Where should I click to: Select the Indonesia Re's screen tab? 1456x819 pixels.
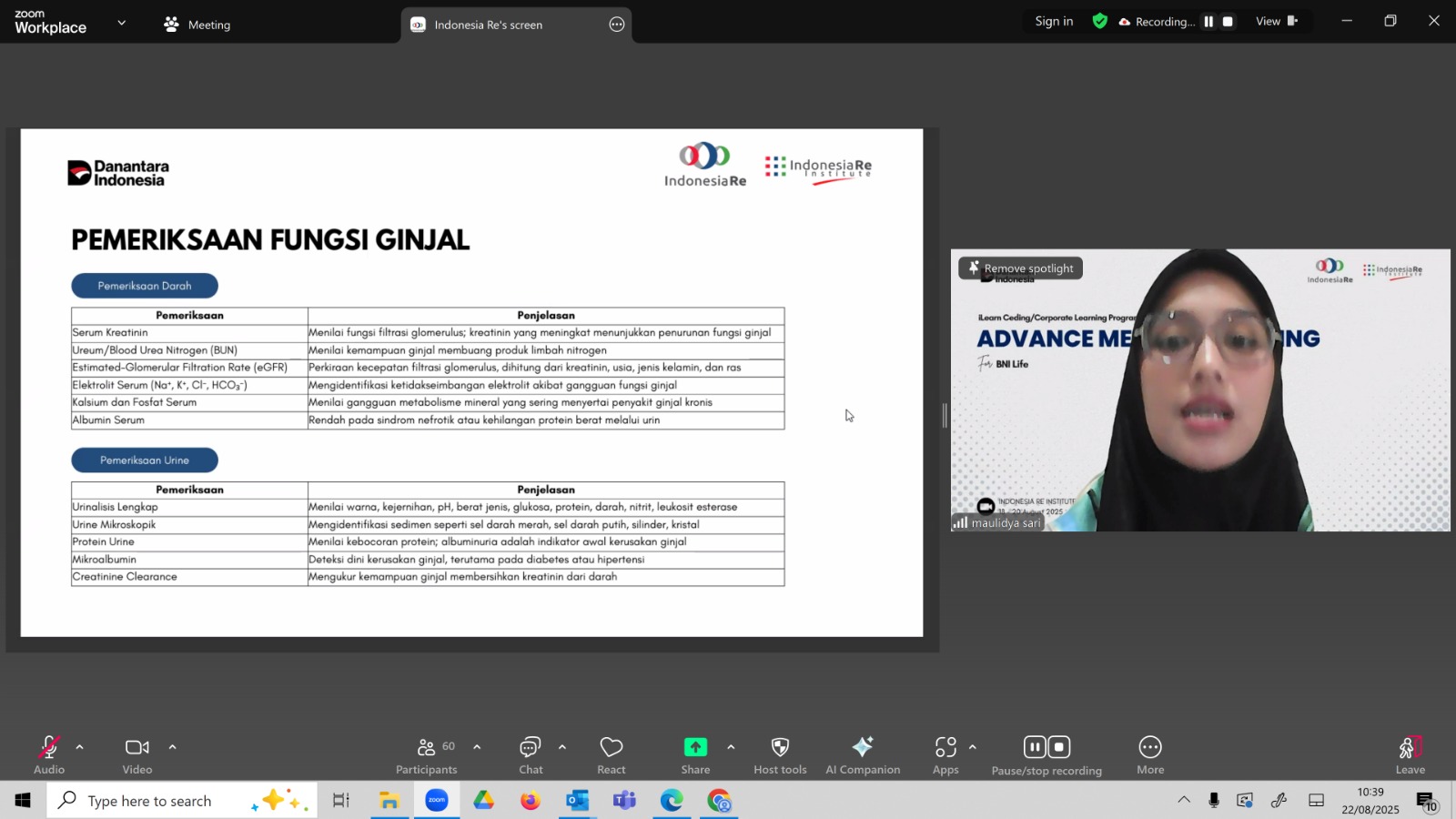488,25
